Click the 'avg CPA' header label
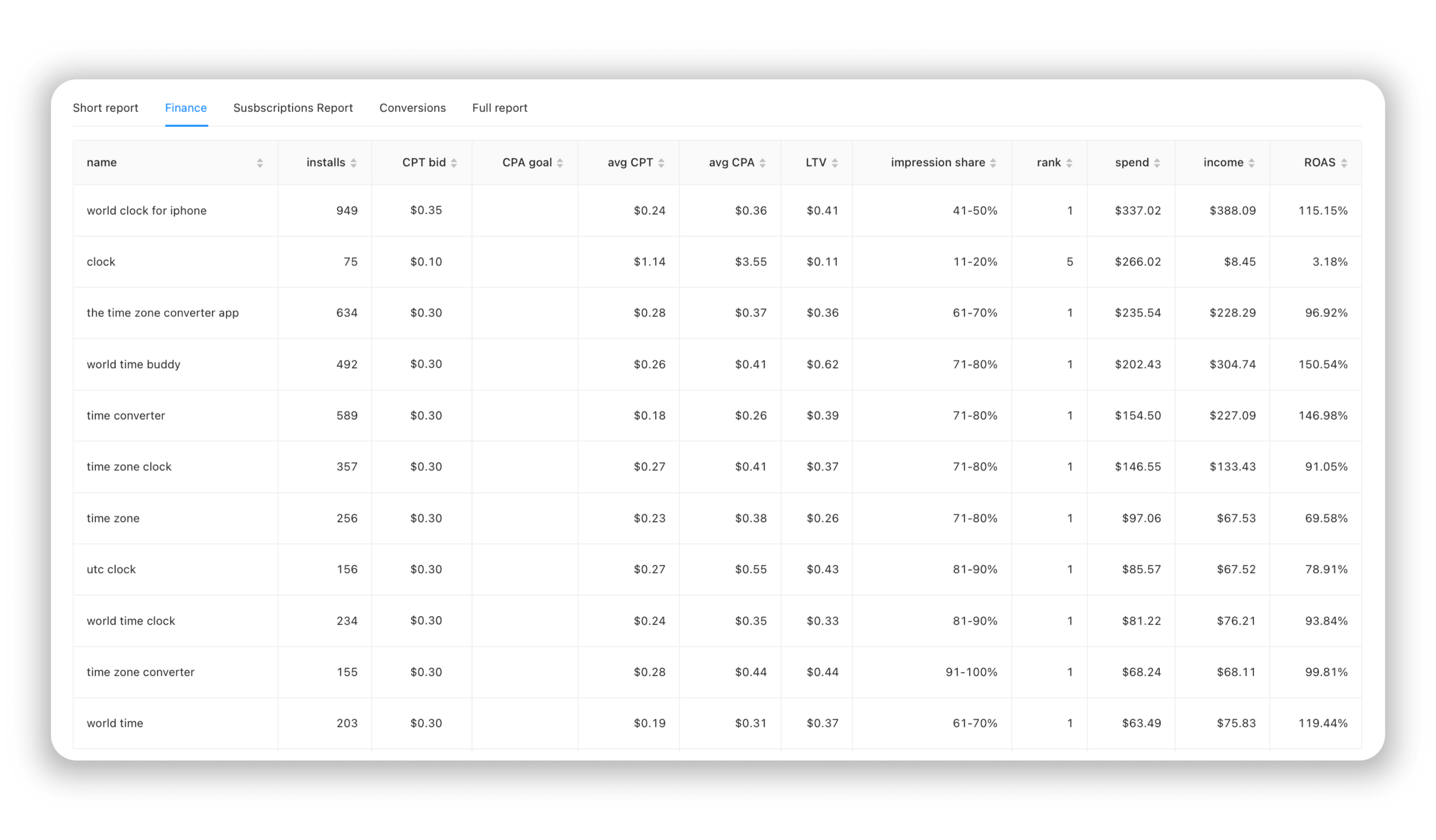The height and width of the screenshot is (840, 1436). (x=732, y=162)
